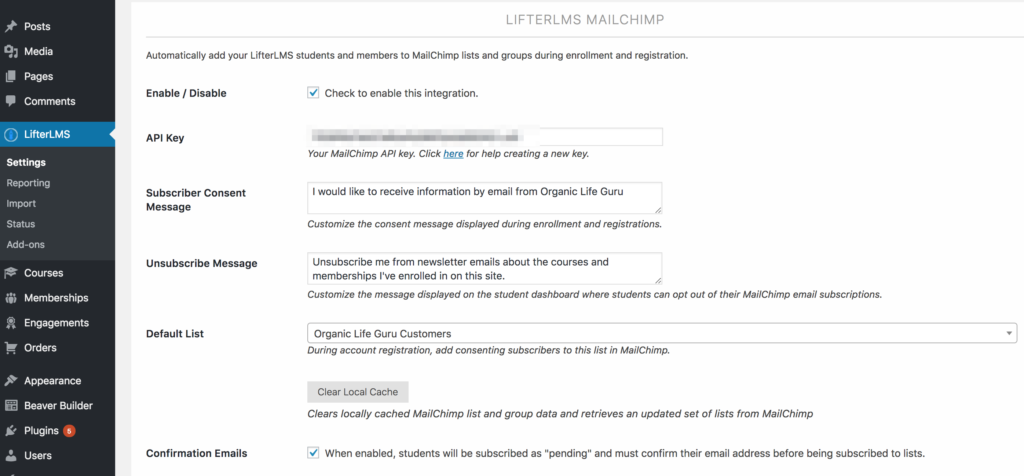Click the Appearance paintbrush icon
Viewport: 1024px width, 476px height.
click(10, 381)
